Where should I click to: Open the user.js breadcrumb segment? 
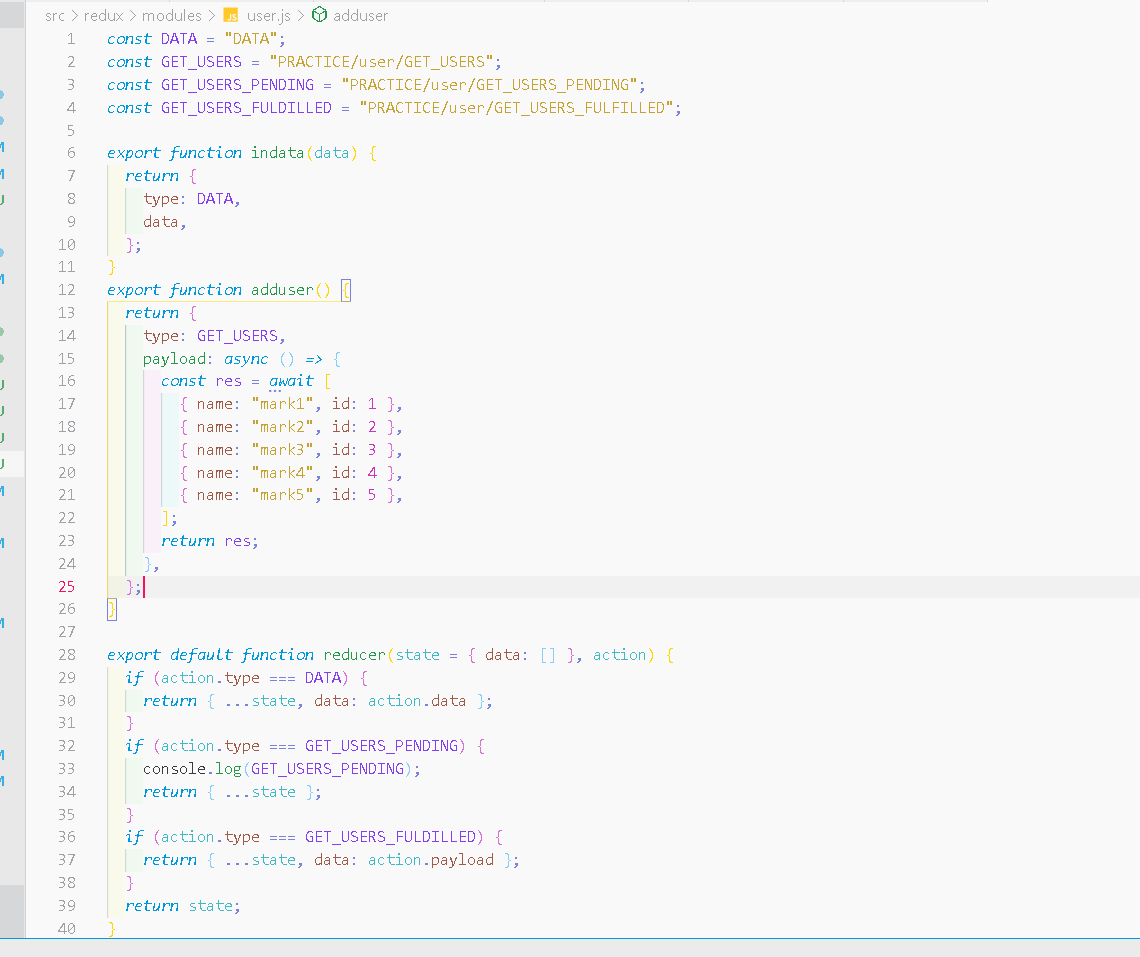(x=269, y=15)
